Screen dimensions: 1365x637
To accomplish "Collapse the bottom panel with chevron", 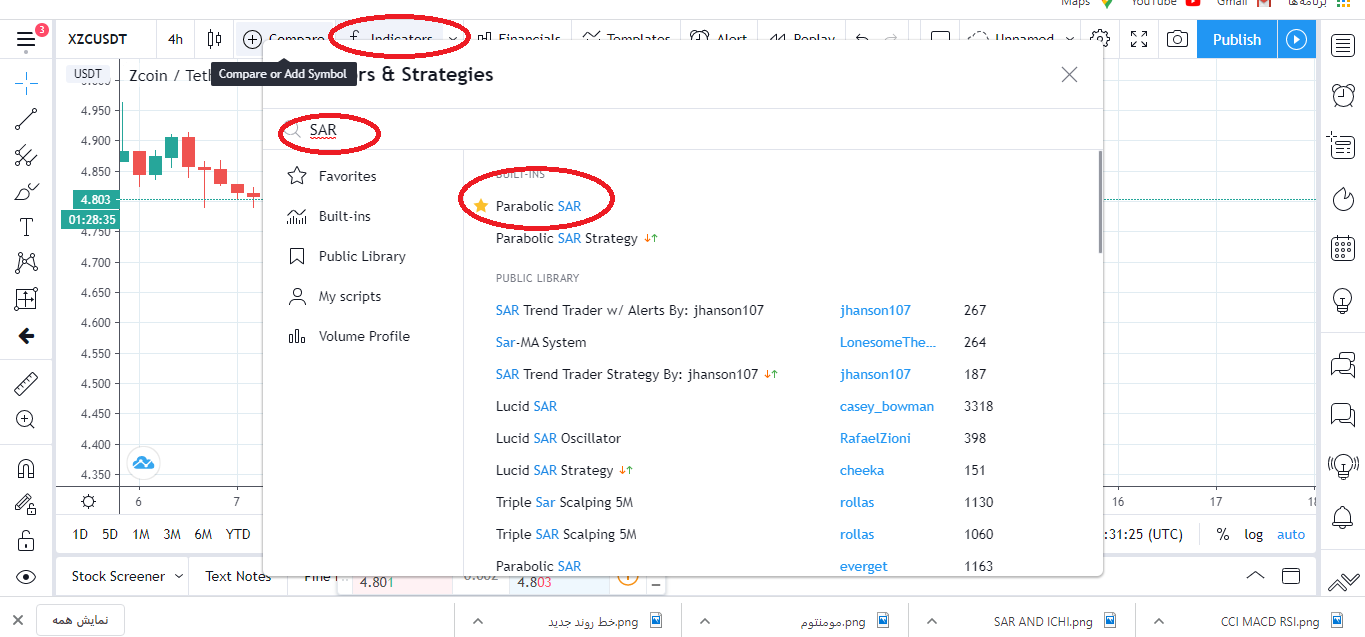I will (x=1254, y=576).
